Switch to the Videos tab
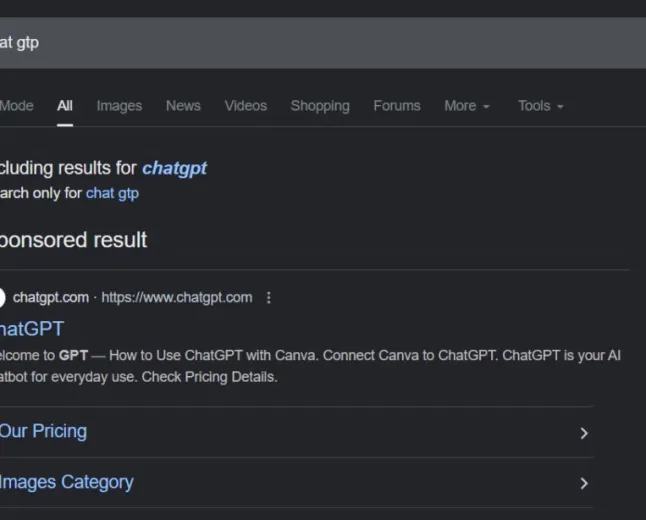646x520 pixels. [x=246, y=106]
